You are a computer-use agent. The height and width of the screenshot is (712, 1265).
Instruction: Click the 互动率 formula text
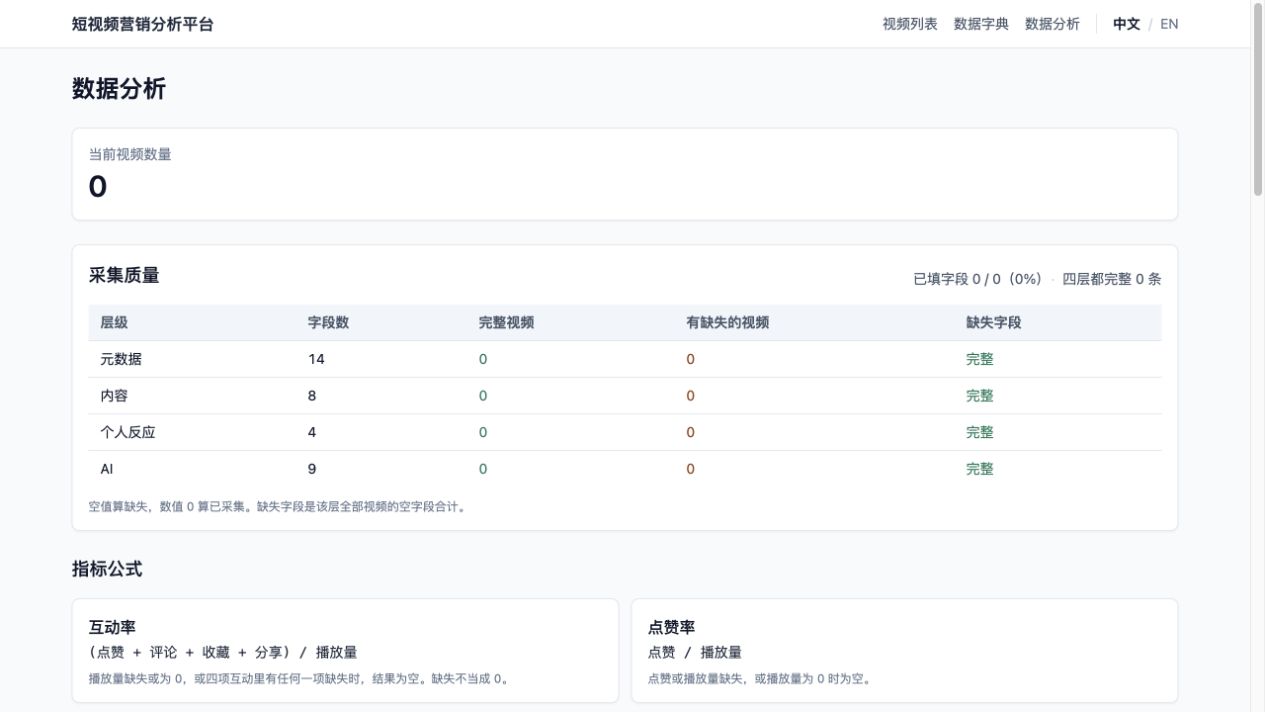click(223, 653)
